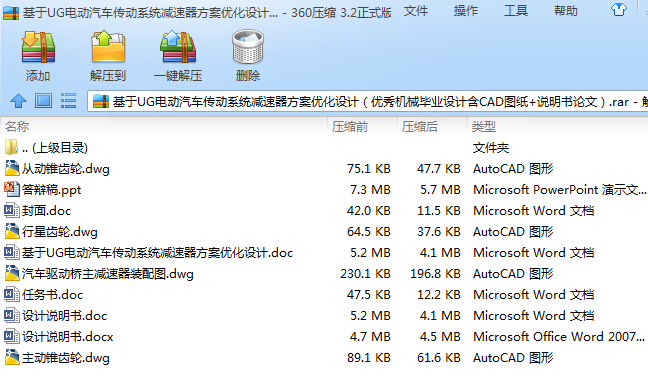
Task: Select file name 主动锥齿轮.dwg
Action: [66, 358]
